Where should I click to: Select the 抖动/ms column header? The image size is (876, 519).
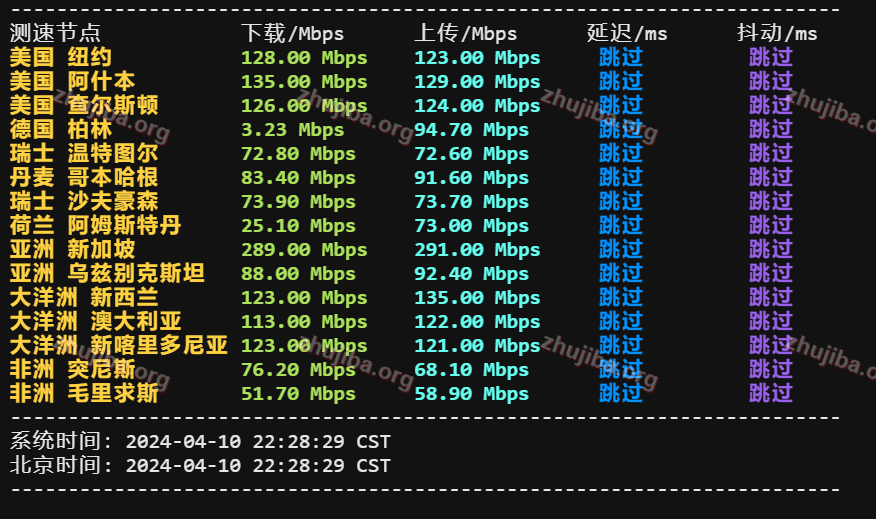[x=777, y=34]
